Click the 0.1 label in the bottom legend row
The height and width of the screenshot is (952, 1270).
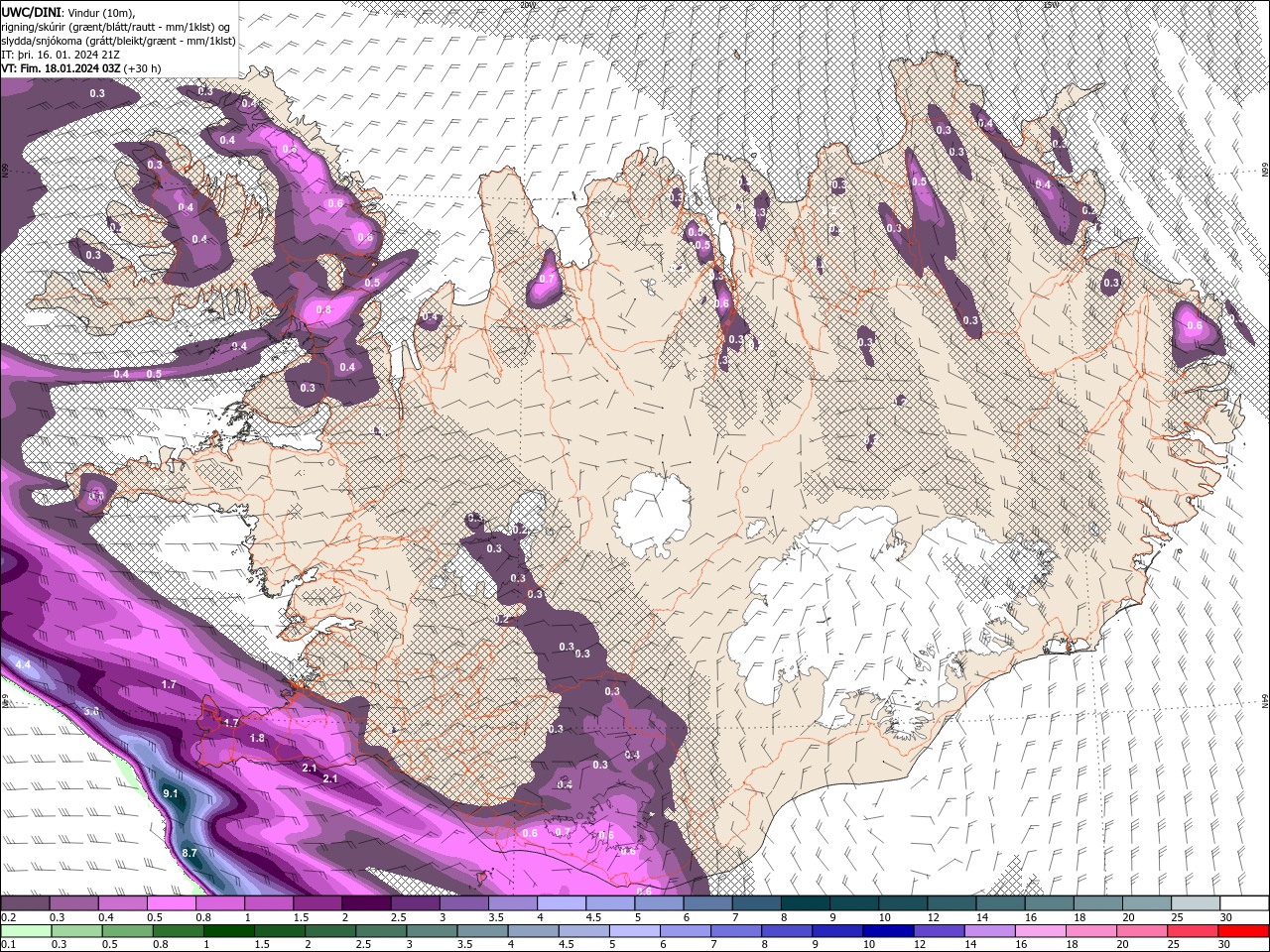[x=9, y=944]
